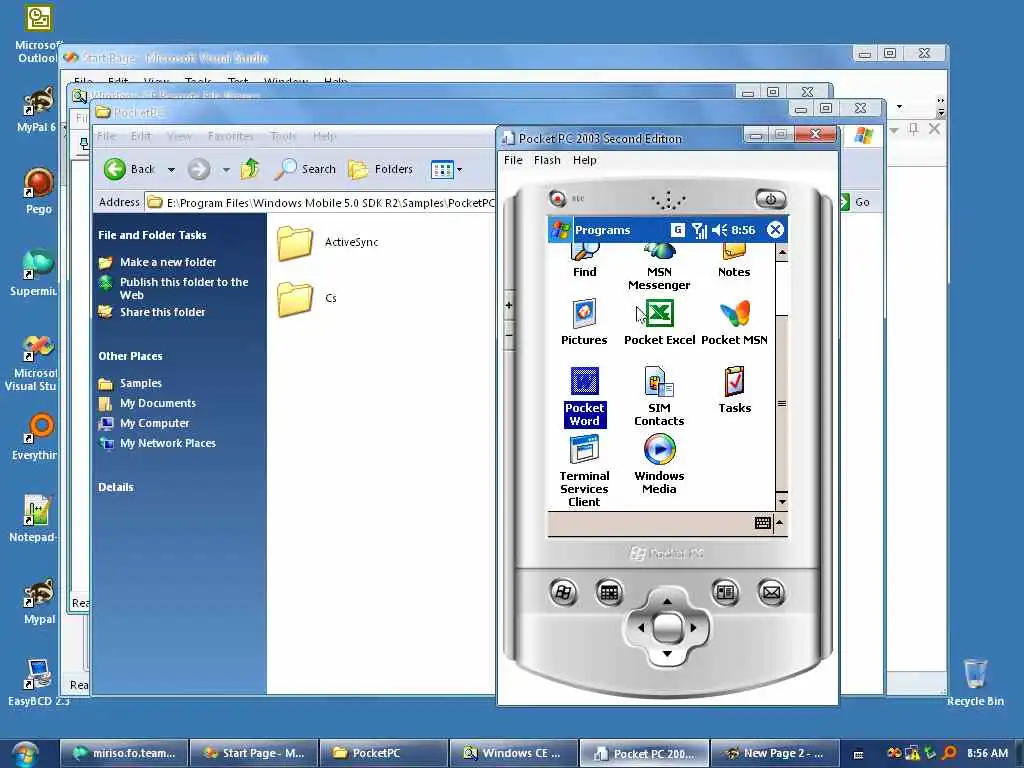Show the on-screen keyboard icon
Viewport: 1024px width, 768px height.
click(762, 523)
